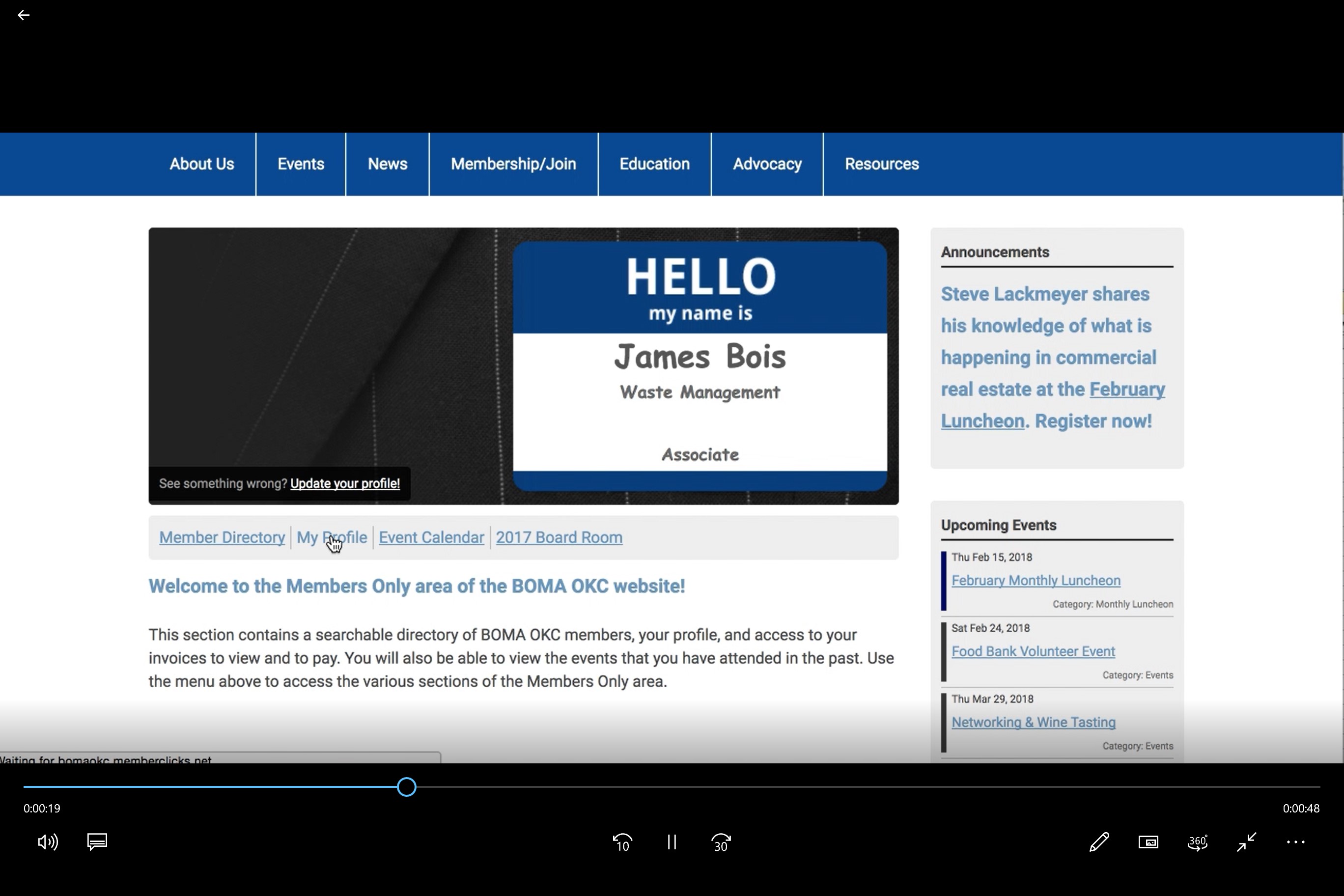This screenshot has height=896, width=1344.
Task: Click the Sat Feb 24, 2018 date
Action: point(990,628)
